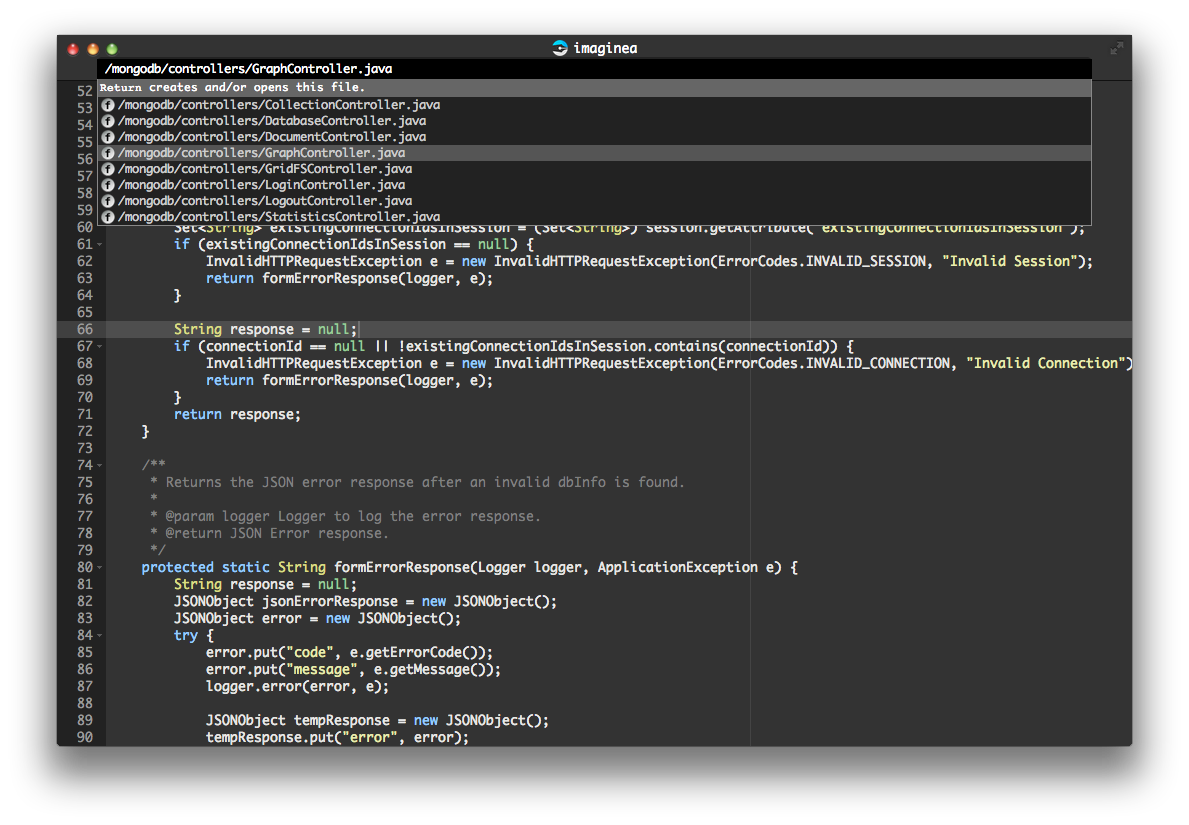Place cursor on the "return response;" line

pos(237,415)
